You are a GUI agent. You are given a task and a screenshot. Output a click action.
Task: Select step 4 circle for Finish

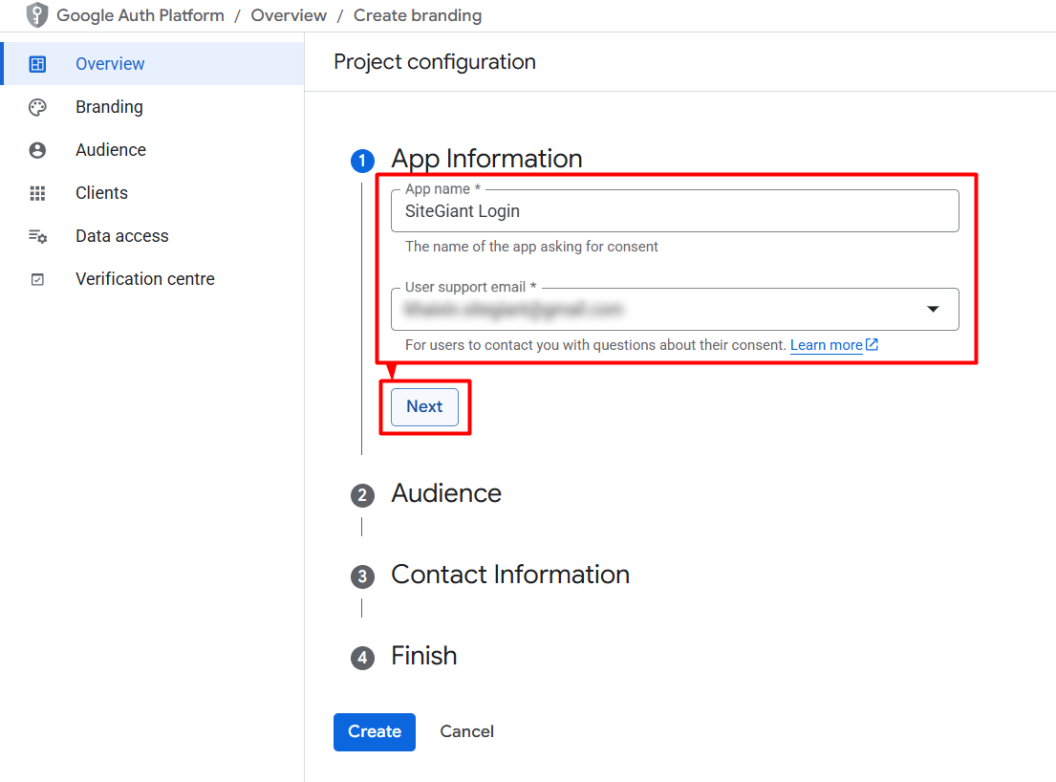(x=362, y=657)
